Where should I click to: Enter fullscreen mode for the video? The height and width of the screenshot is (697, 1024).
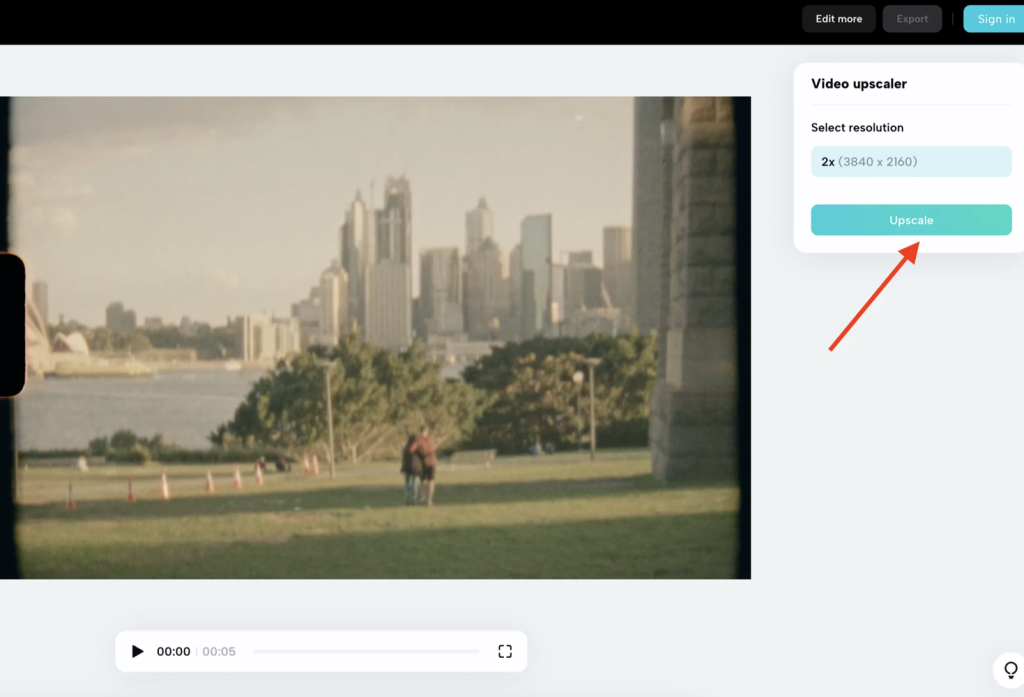tap(505, 652)
